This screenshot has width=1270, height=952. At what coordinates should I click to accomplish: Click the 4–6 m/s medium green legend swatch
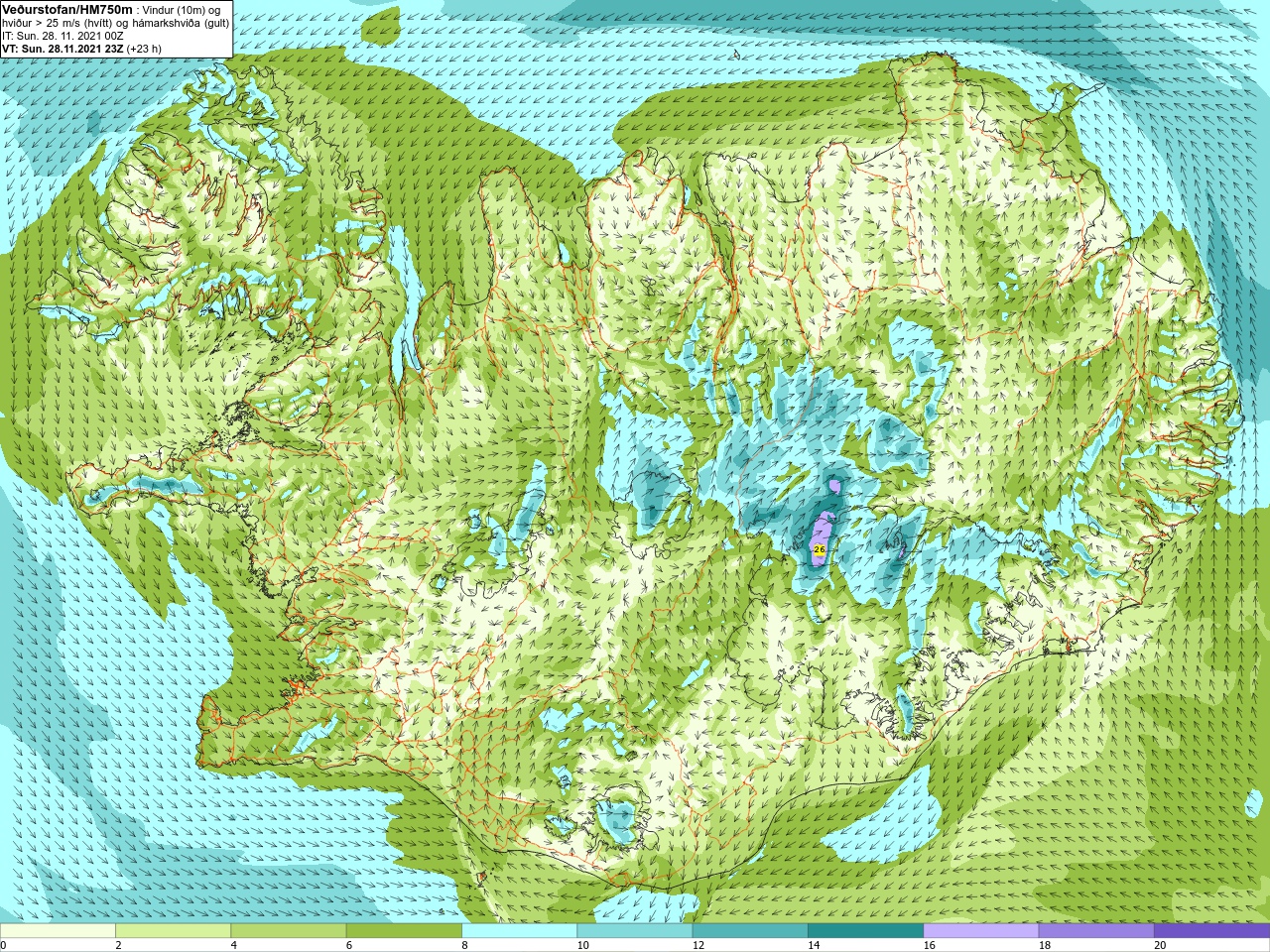click(x=289, y=931)
